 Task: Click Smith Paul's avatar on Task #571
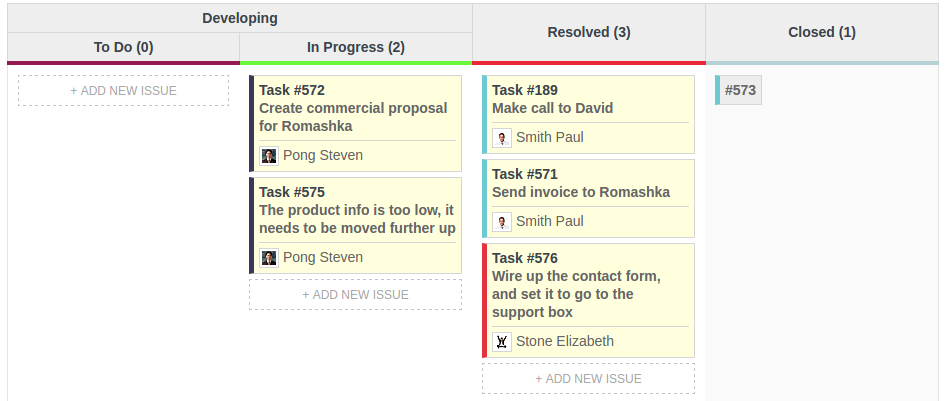(x=502, y=221)
